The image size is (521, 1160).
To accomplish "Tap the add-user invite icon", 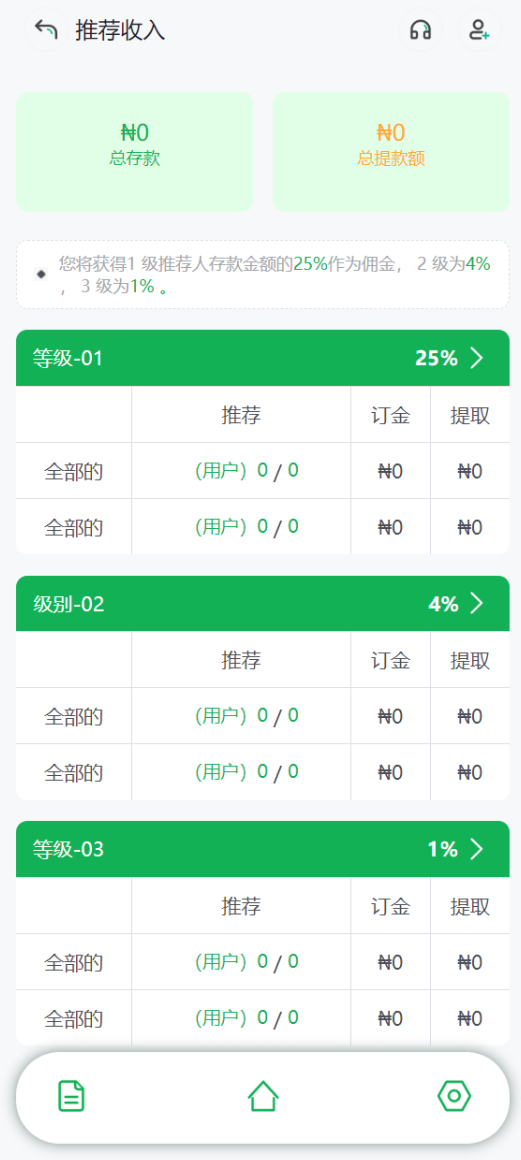I will click(479, 30).
